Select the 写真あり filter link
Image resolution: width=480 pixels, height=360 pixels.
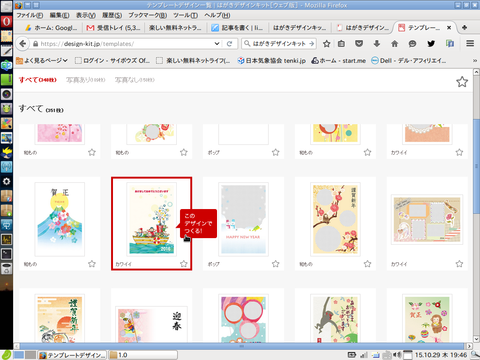click(86, 80)
